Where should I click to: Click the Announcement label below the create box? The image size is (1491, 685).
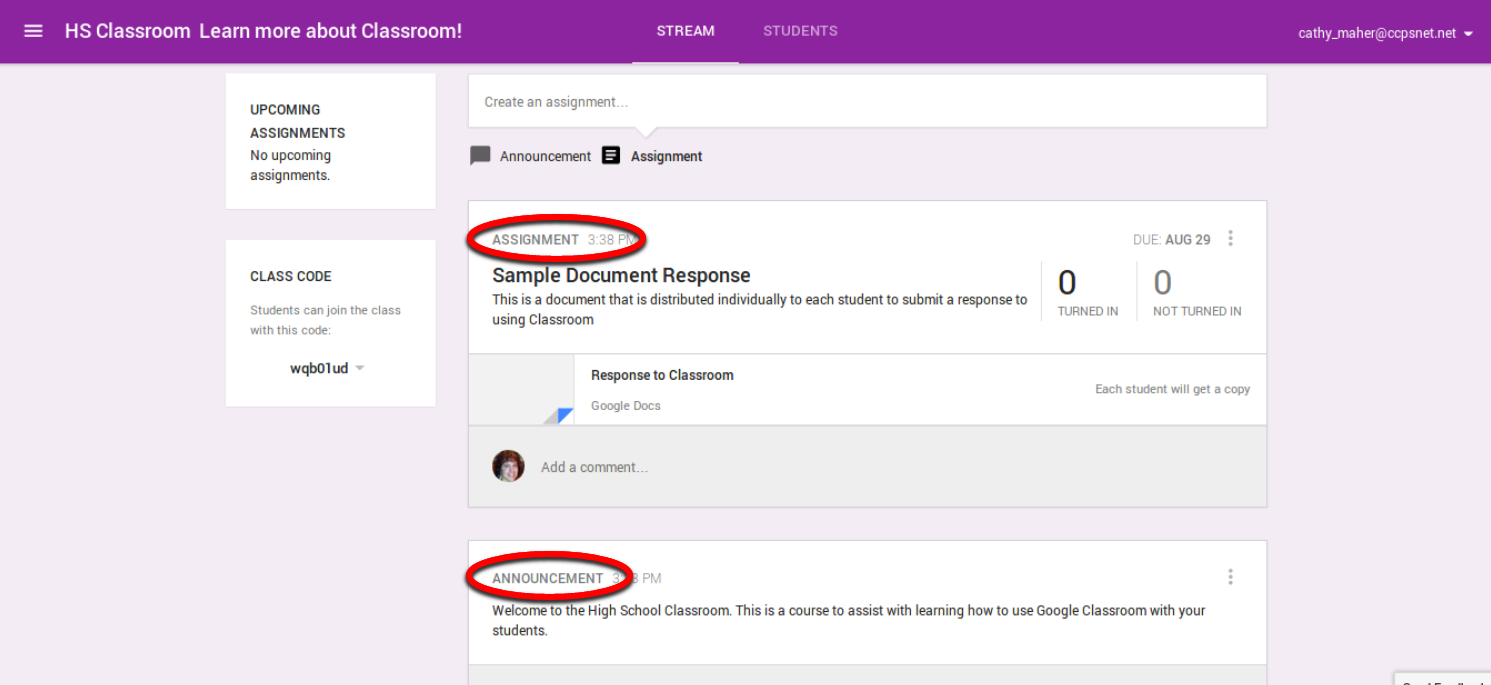[545, 156]
